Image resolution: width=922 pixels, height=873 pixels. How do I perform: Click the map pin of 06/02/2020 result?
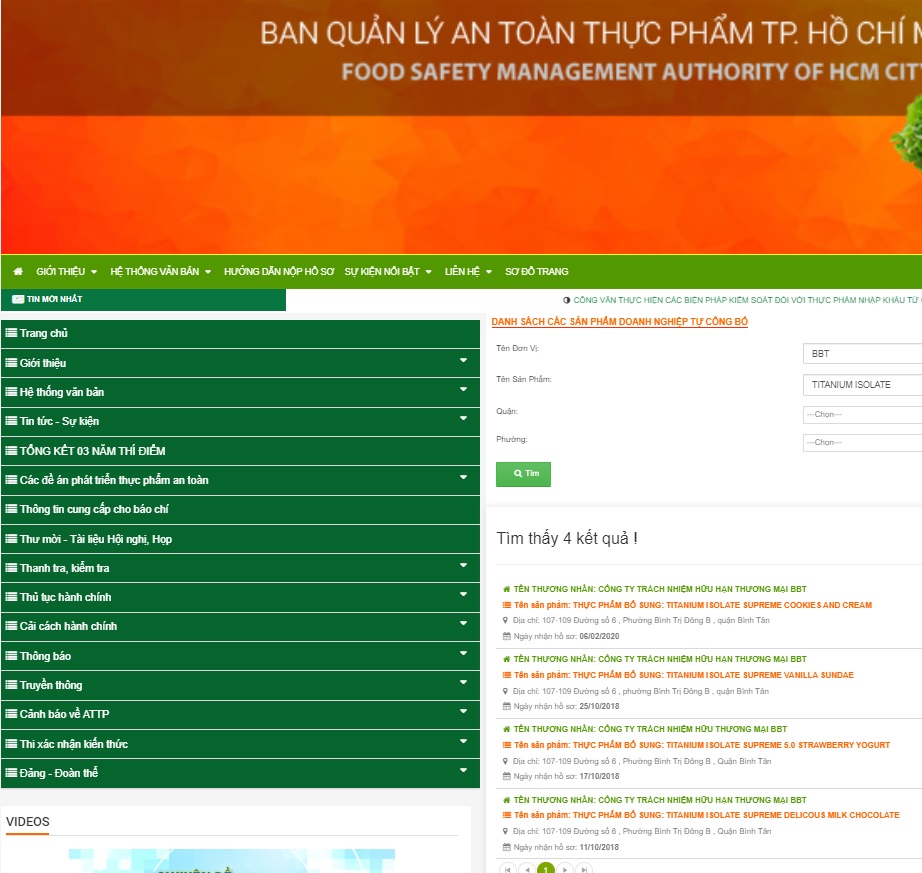pyautogui.click(x=506, y=620)
